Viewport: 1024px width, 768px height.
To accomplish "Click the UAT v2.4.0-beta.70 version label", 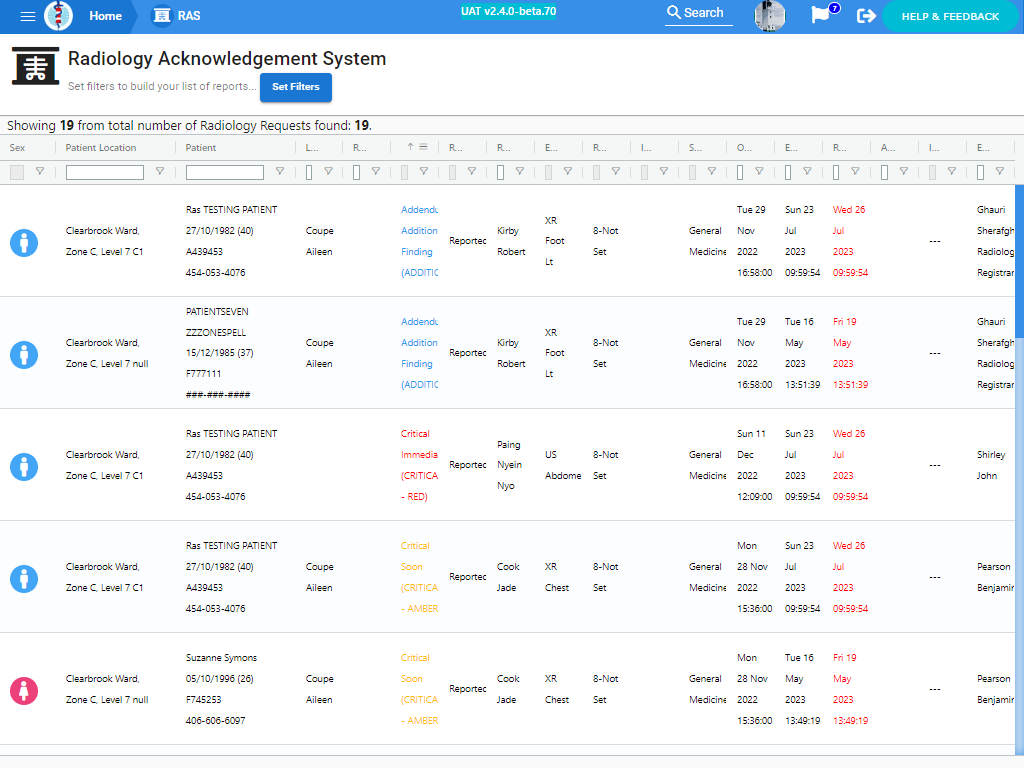I will (x=509, y=11).
